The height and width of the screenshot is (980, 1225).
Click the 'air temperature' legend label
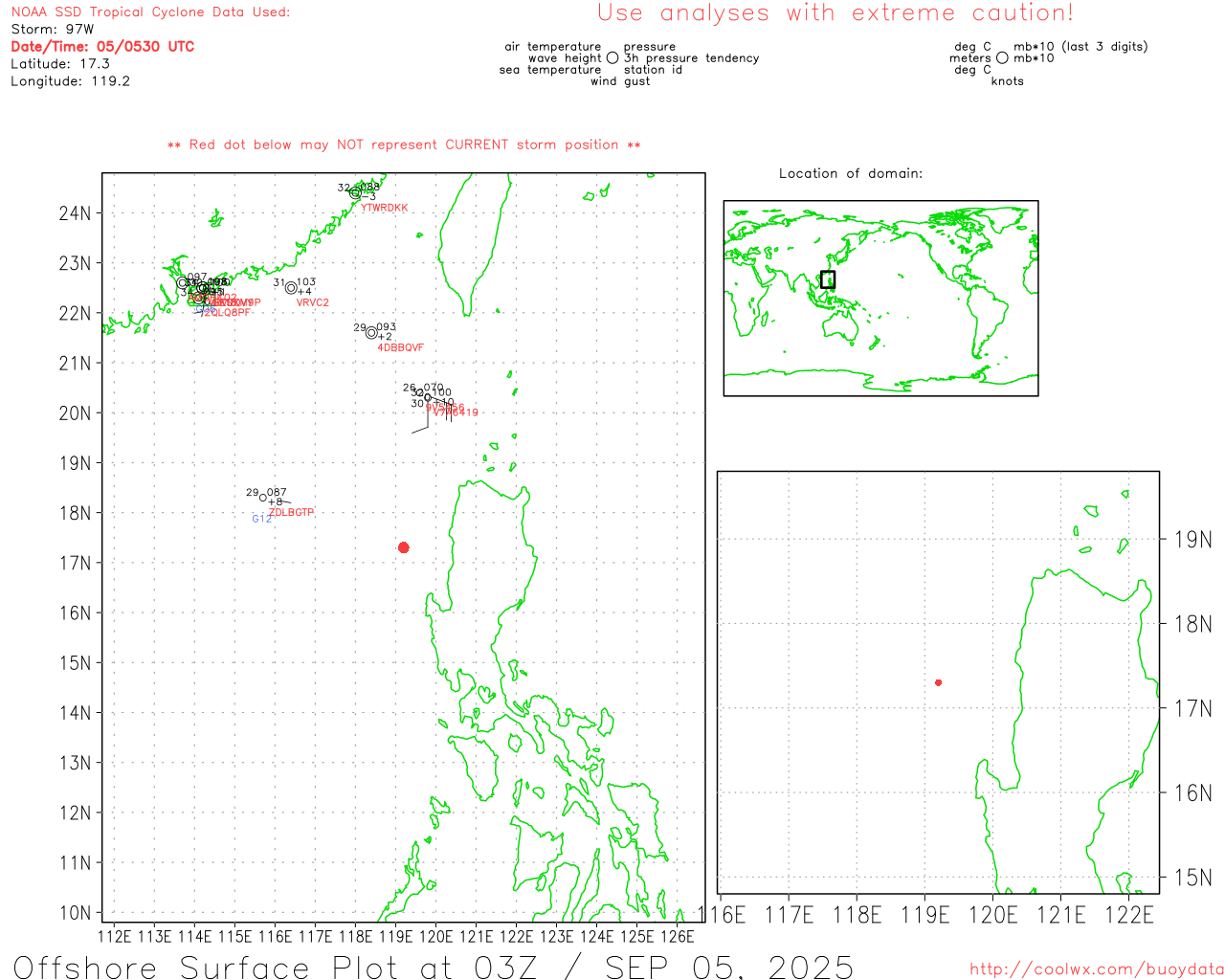[553, 47]
